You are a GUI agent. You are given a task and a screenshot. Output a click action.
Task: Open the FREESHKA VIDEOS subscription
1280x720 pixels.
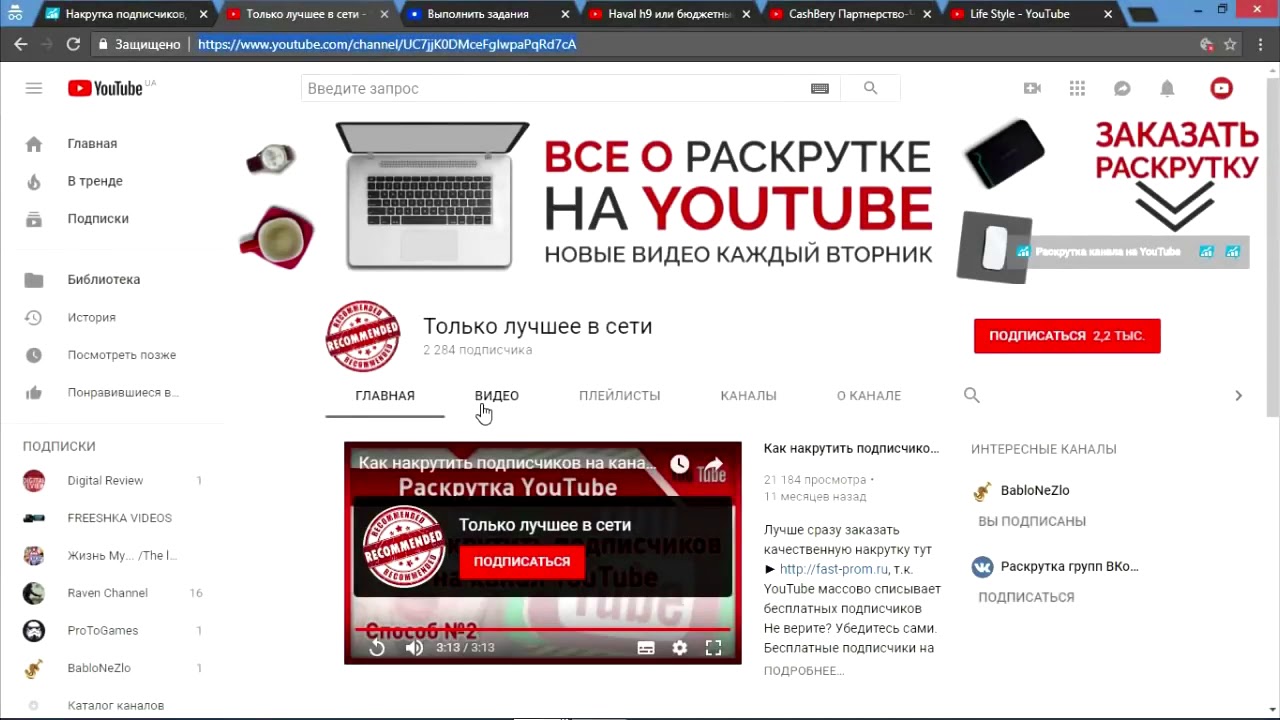pos(119,518)
